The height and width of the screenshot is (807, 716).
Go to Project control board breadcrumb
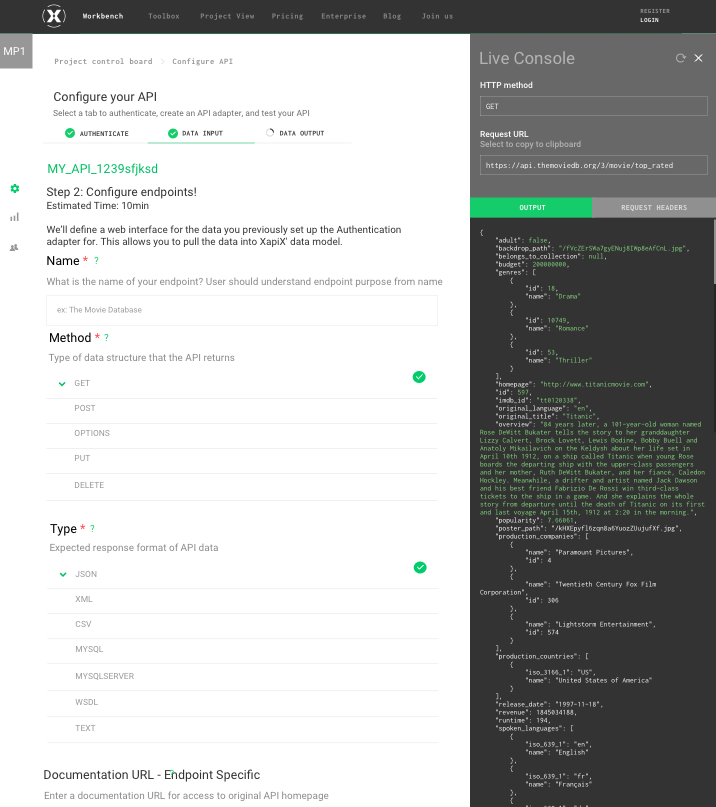click(x=103, y=62)
